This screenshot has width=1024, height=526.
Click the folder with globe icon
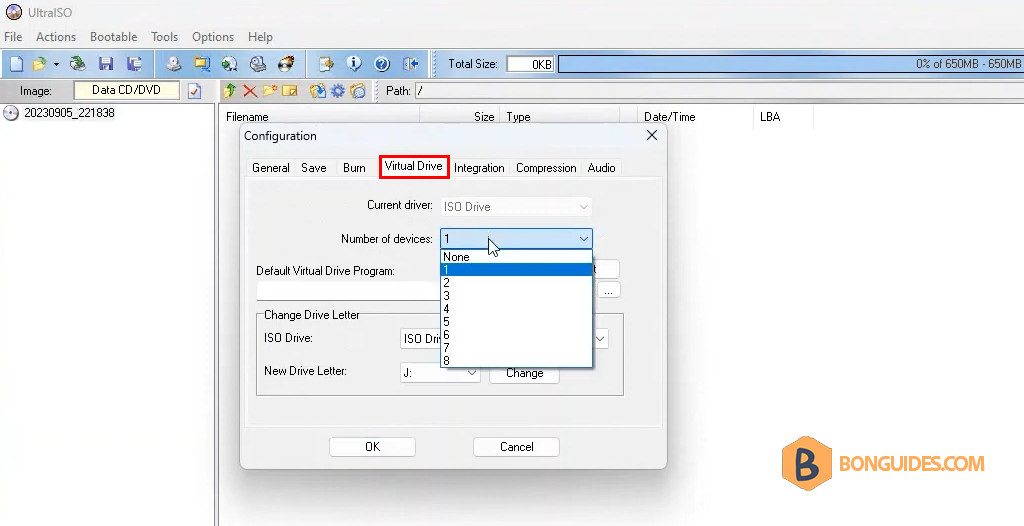pyautogui.click(x=358, y=91)
